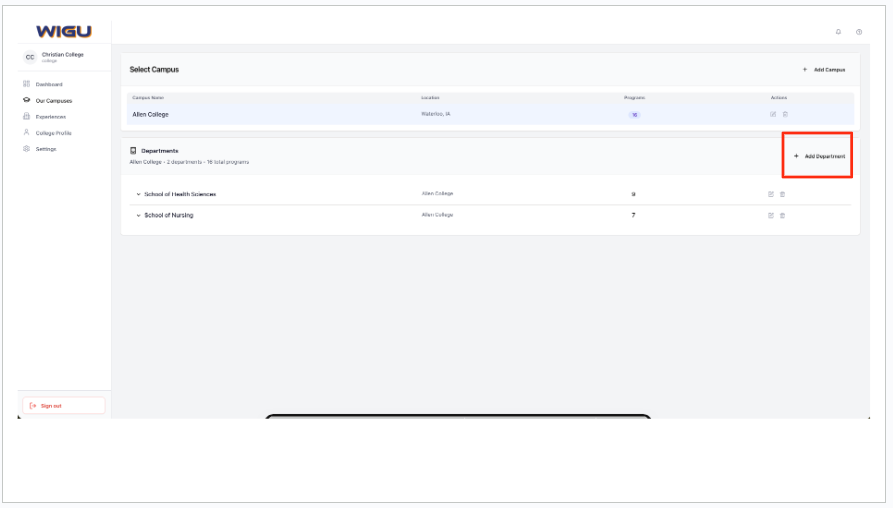Edit the School of Health Sciences department
The width and height of the screenshot is (893, 508).
[771, 194]
